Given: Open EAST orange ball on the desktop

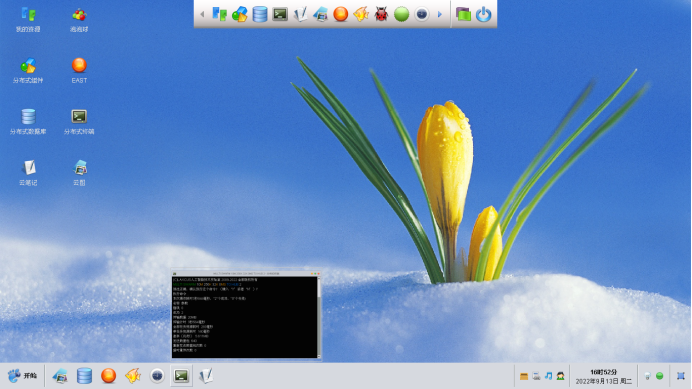Looking at the screenshot, I should pyautogui.click(x=79, y=71).
